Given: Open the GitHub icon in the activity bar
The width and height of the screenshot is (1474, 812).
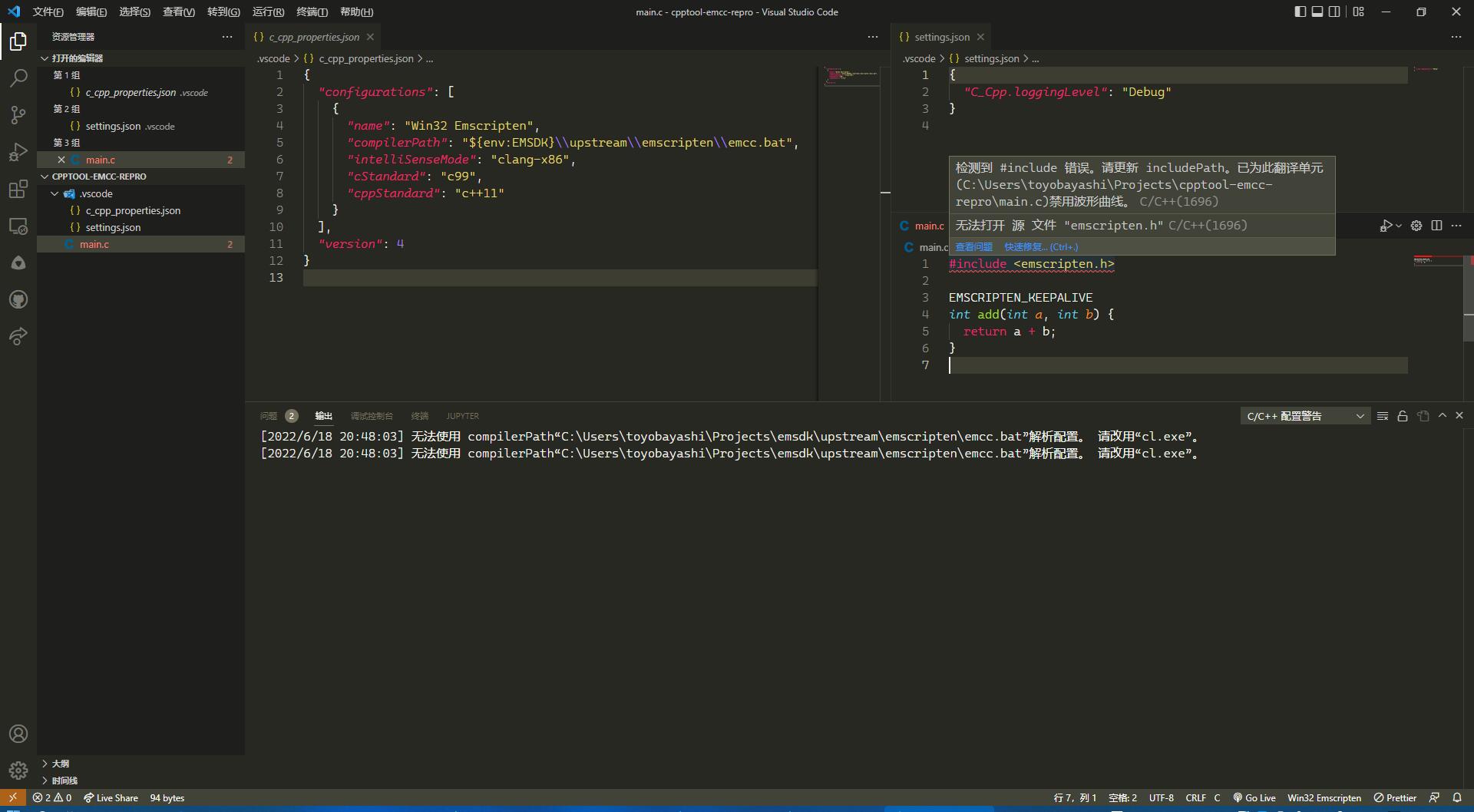Looking at the screenshot, I should point(18,299).
